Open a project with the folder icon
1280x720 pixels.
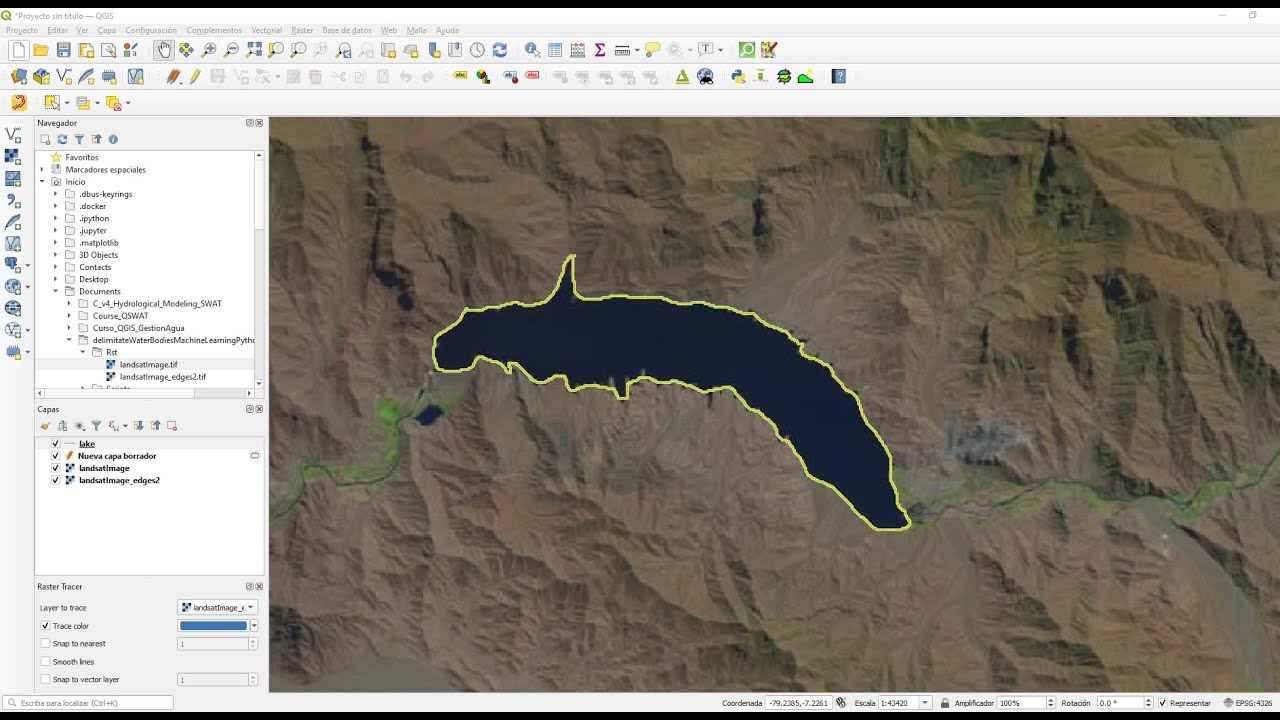point(41,50)
